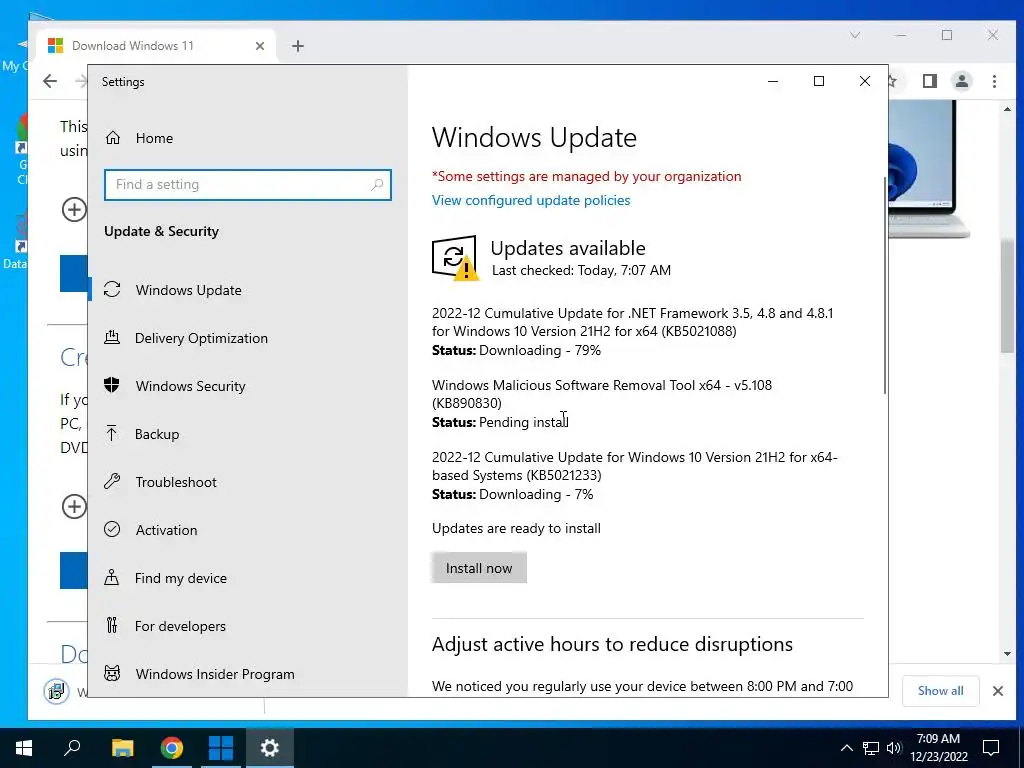Open Chrome profile avatar icon
Screen dimensions: 1024x768
pos(962,81)
